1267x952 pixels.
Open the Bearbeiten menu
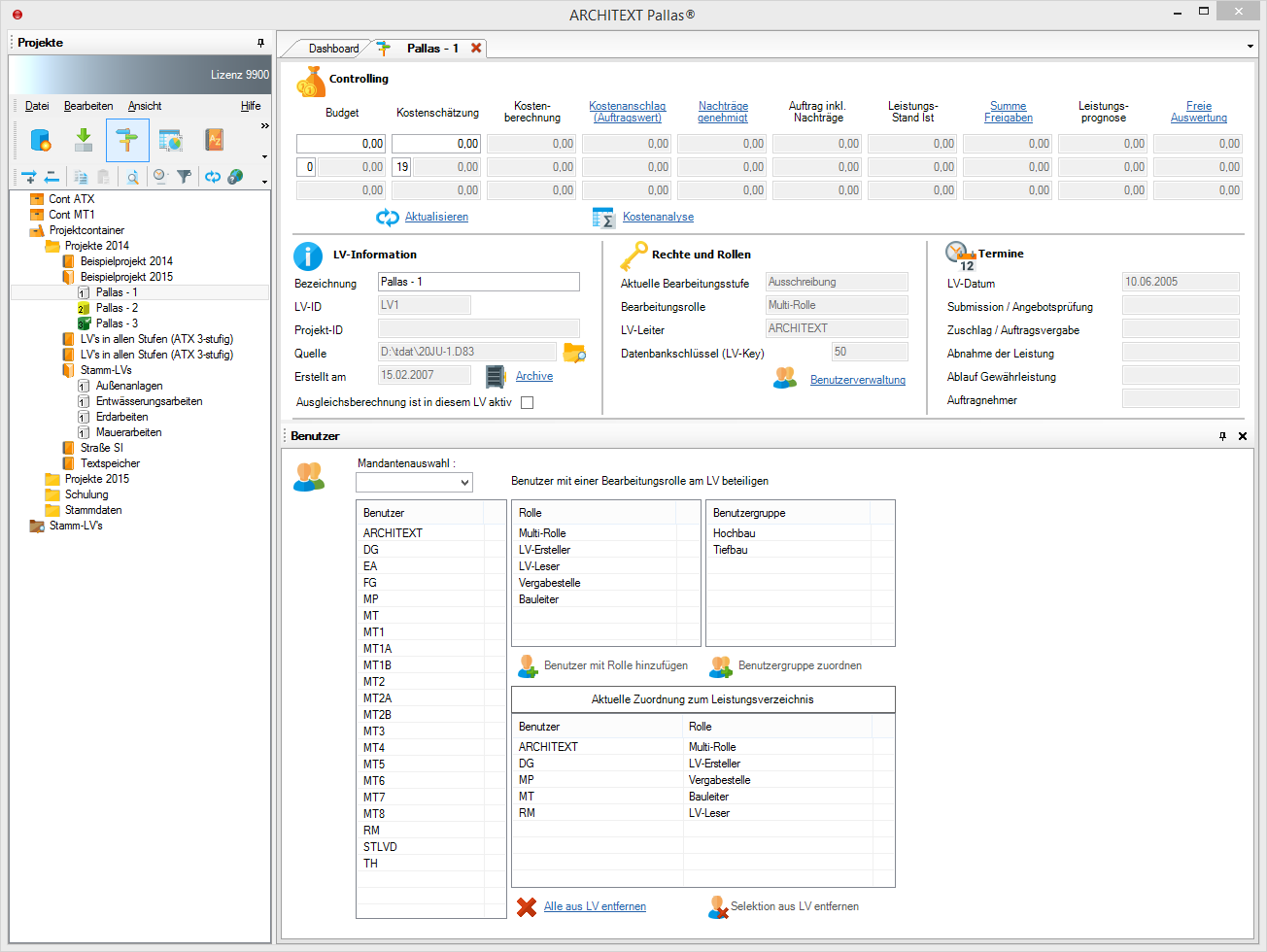[x=88, y=106]
